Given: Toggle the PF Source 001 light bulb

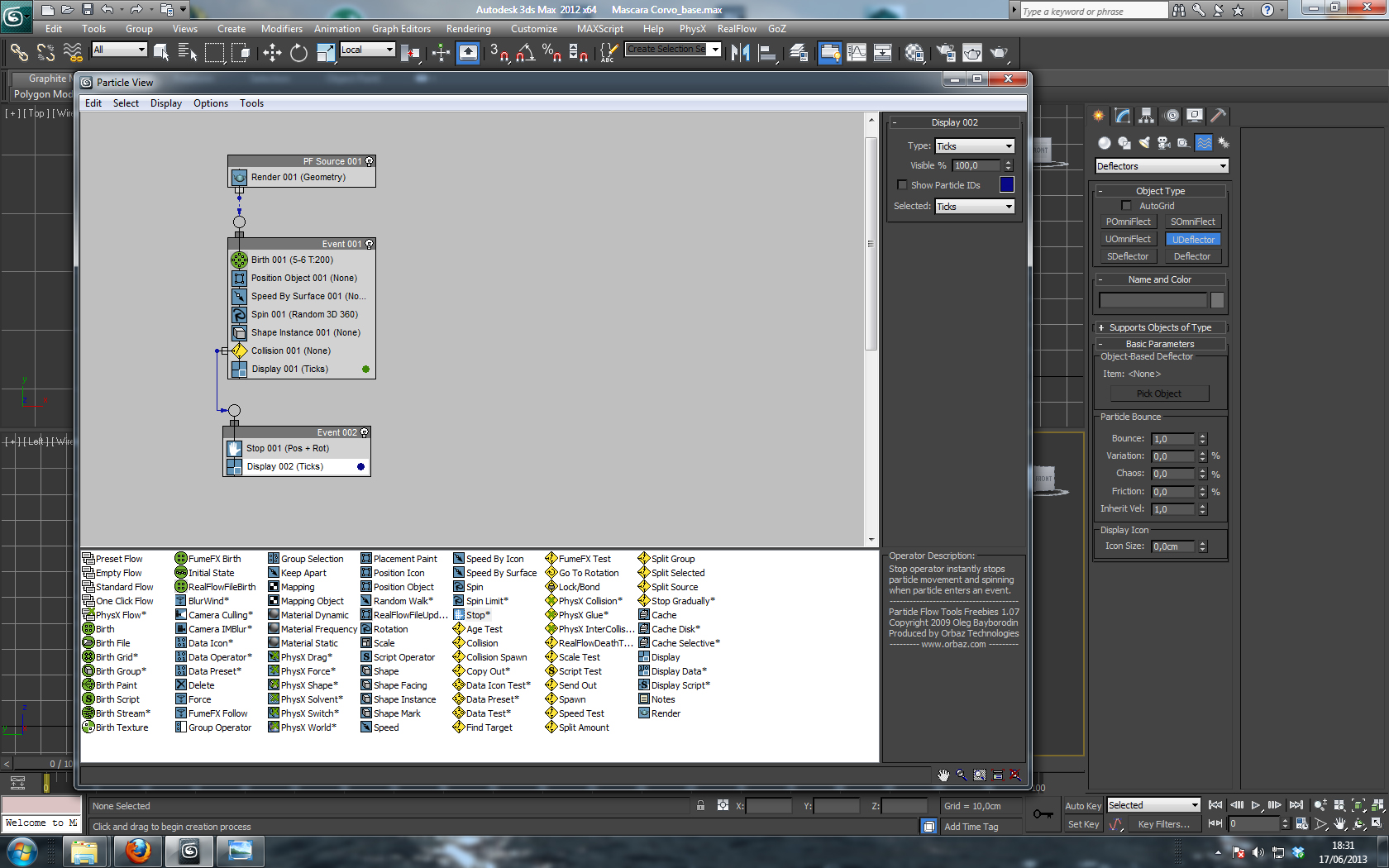Looking at the screenshot, I should tap(370, 161).
